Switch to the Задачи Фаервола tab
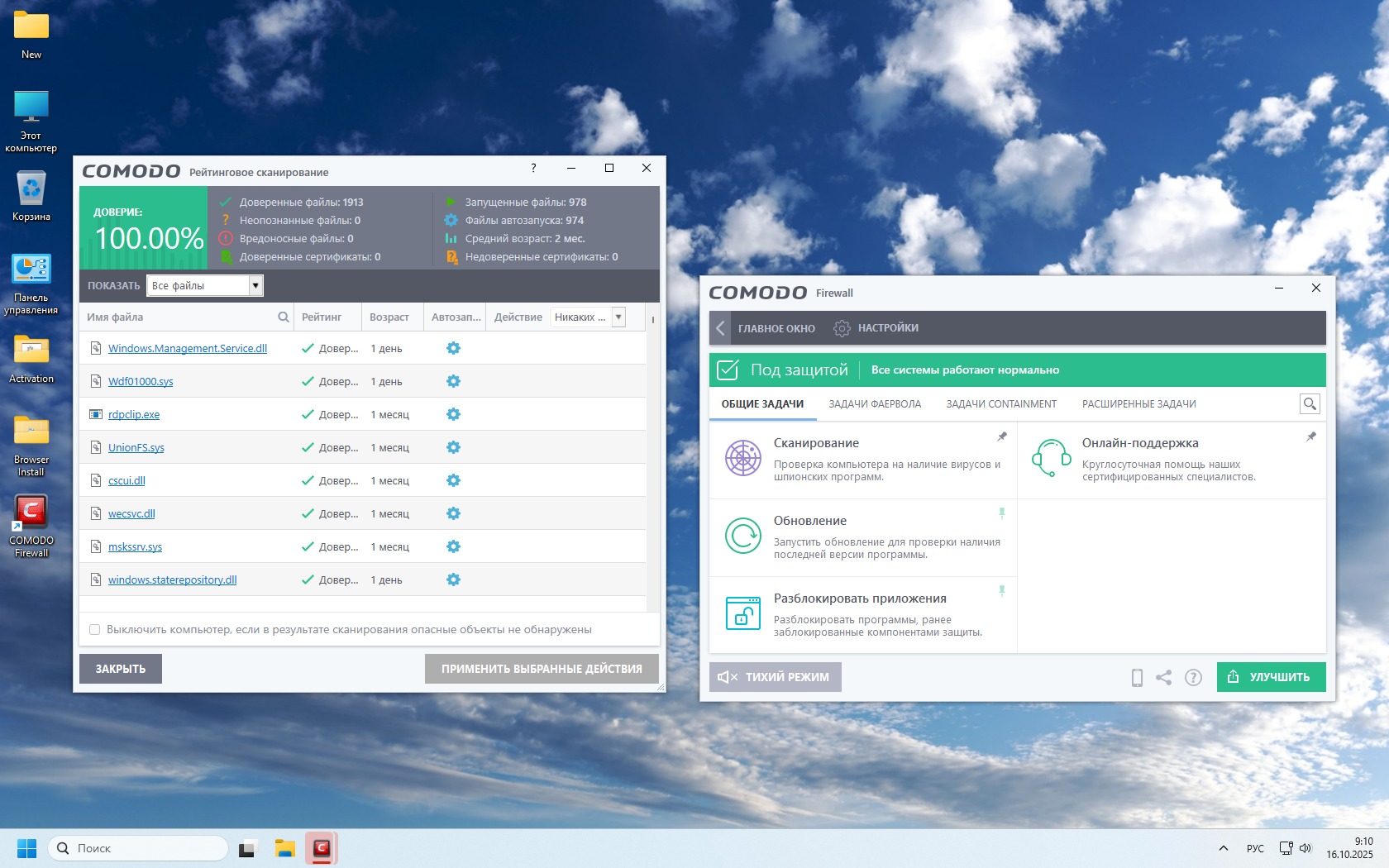Viewport: 1389px width, 868px height. point(875,404)
